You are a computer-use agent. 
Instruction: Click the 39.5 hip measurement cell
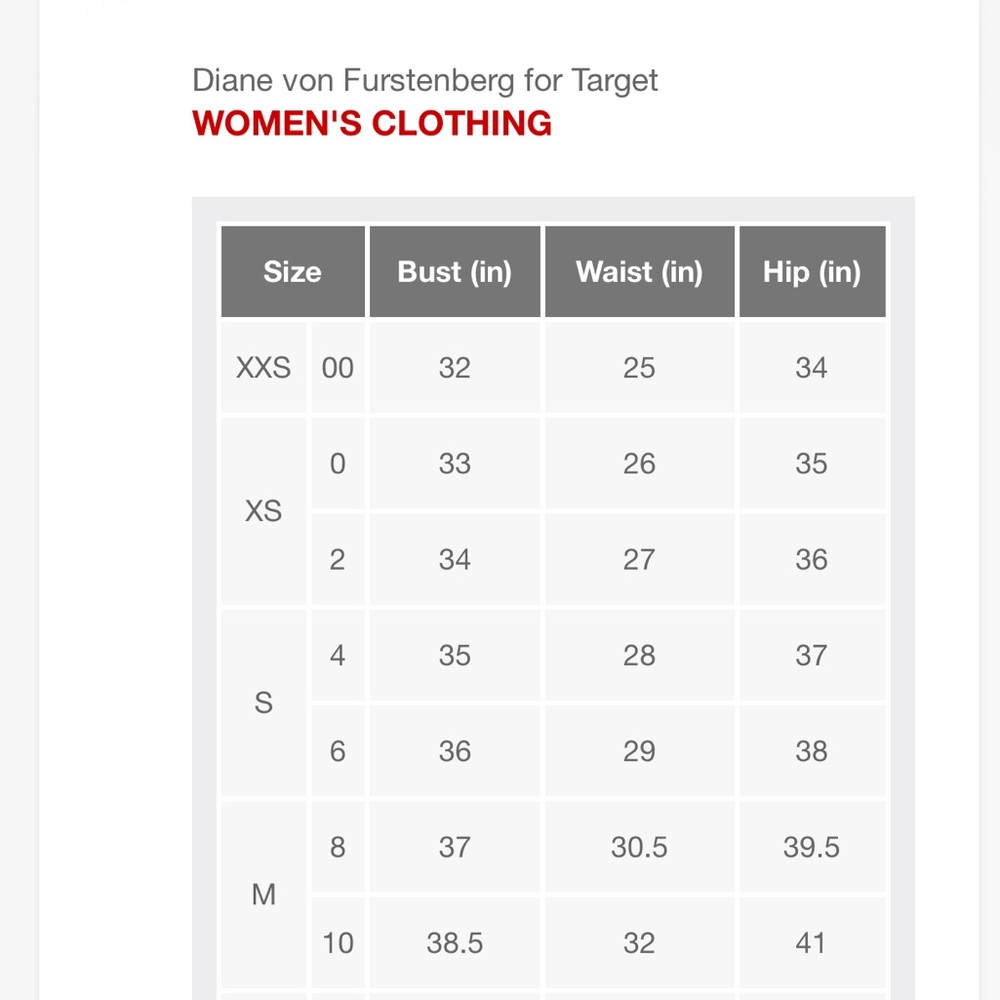point(812,847)
